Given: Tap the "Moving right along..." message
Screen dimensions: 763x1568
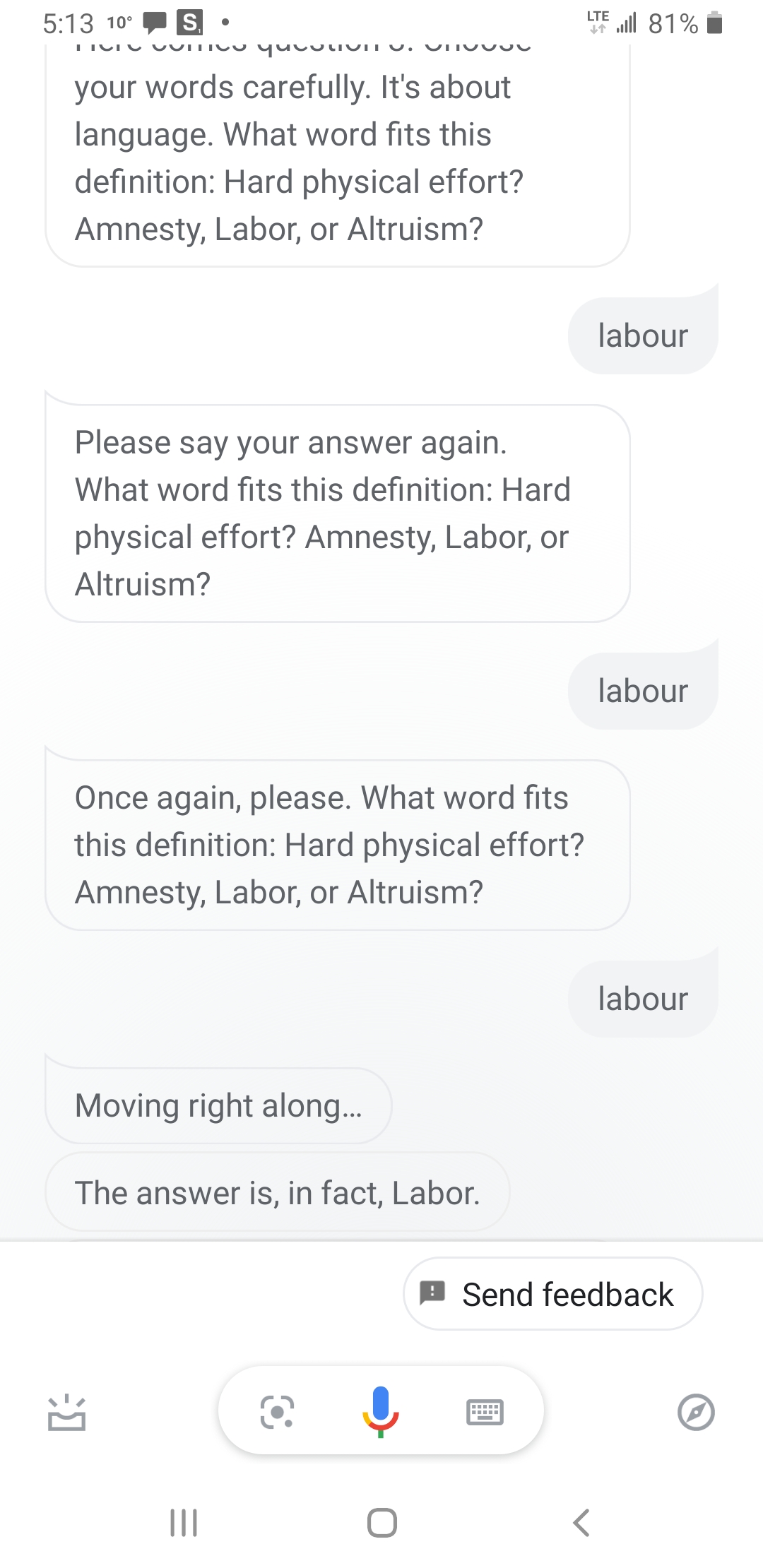Looking at the screenshot, I should point(218,1105).
